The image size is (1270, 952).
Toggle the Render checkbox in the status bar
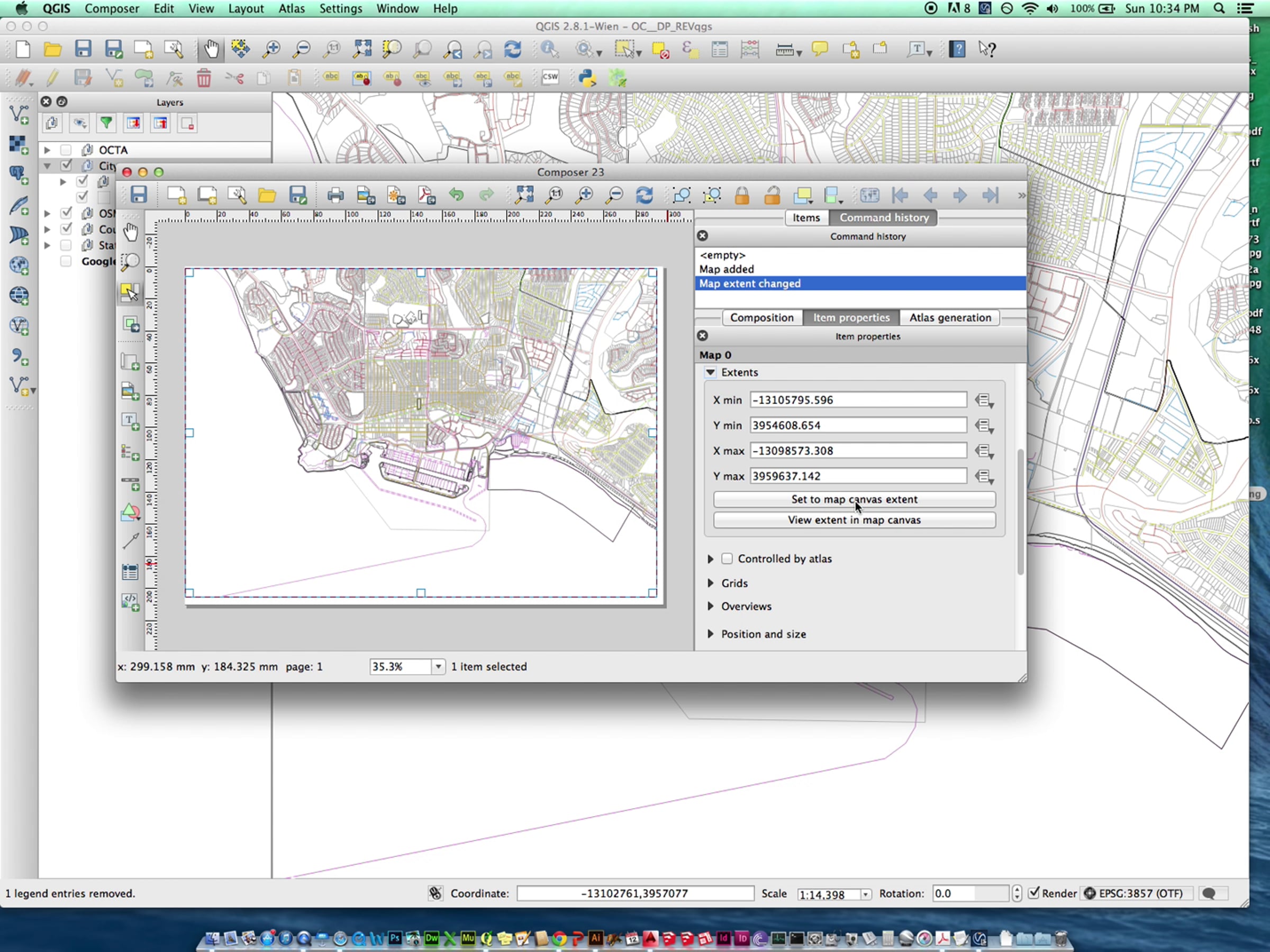tap(1034, 893)
